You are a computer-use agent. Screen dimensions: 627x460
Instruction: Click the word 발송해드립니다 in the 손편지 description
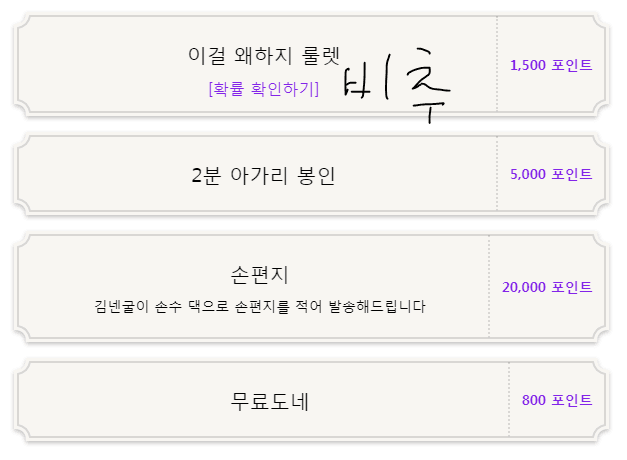377,307
